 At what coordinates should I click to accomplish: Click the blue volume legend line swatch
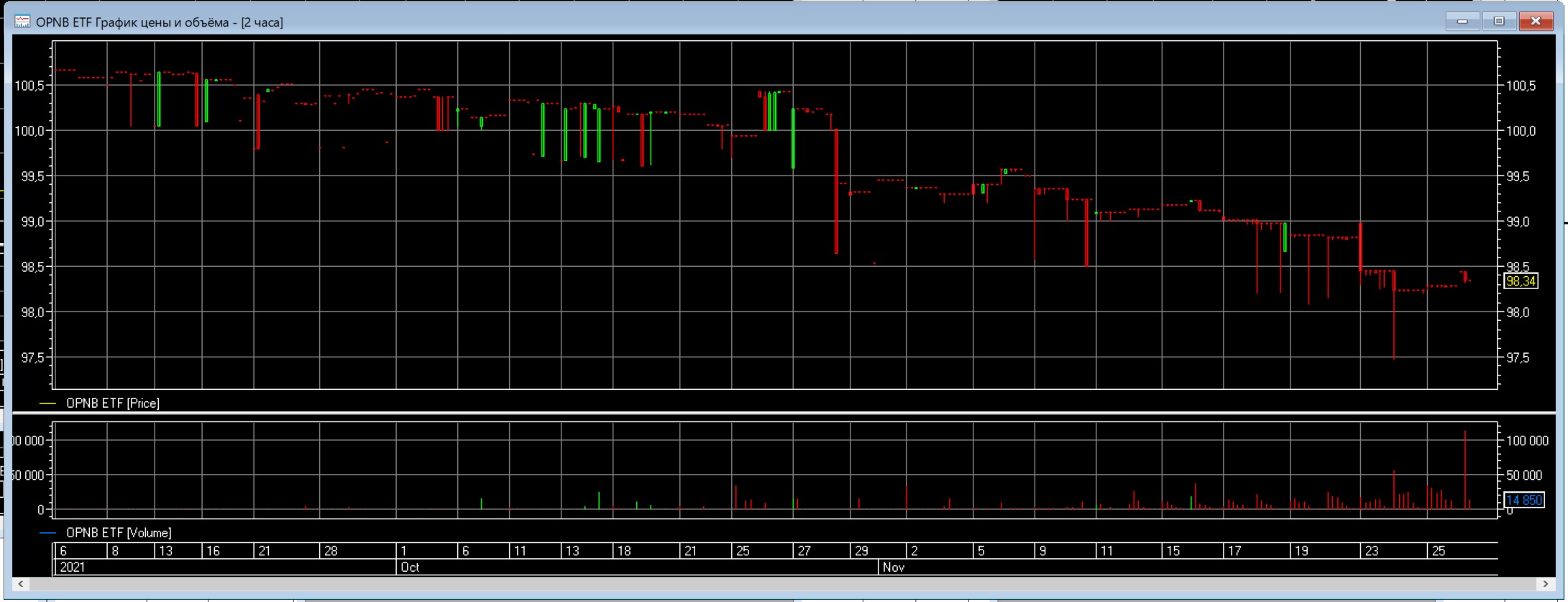click(47, 533)
